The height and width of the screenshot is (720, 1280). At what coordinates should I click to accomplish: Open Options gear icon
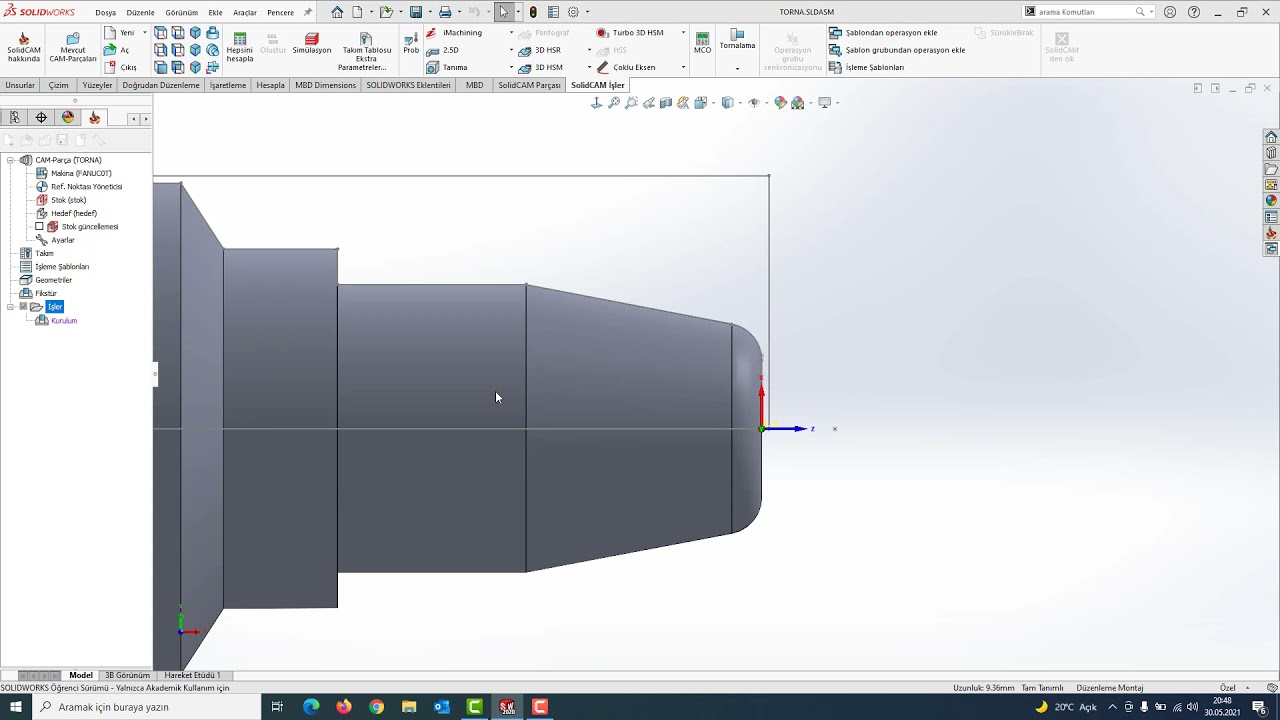pyautogui.click(x=573, y=12)
